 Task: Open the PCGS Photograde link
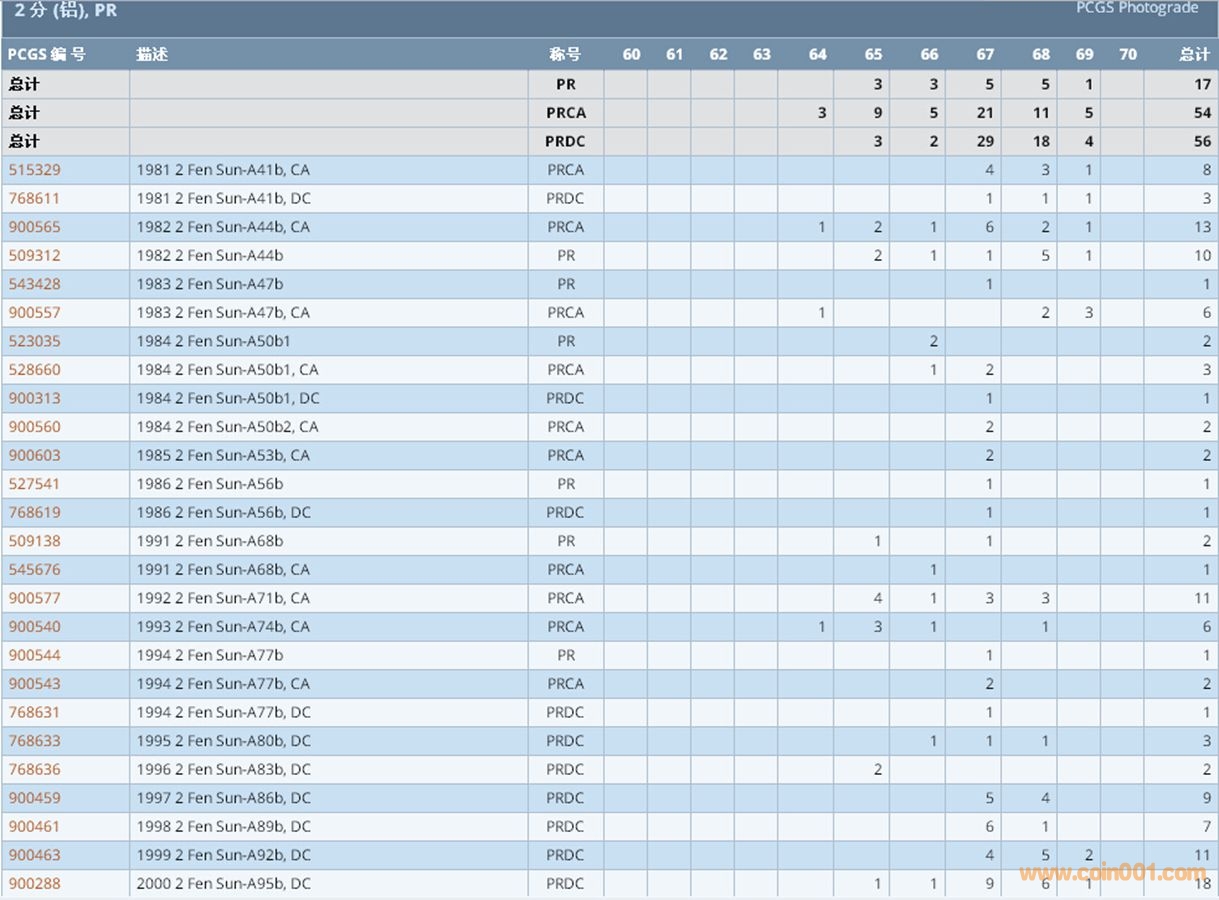(1136, 9)
